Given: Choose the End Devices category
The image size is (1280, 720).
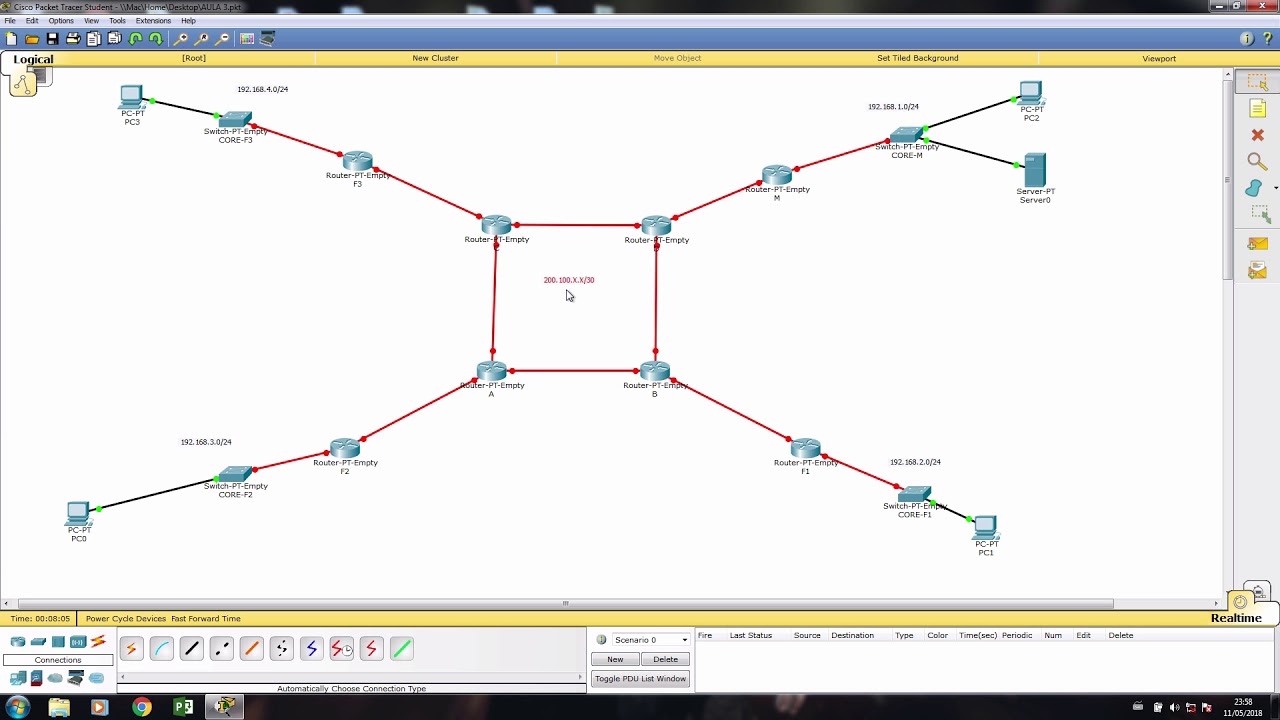Looking at the screenshot, I should coord(18,679).
